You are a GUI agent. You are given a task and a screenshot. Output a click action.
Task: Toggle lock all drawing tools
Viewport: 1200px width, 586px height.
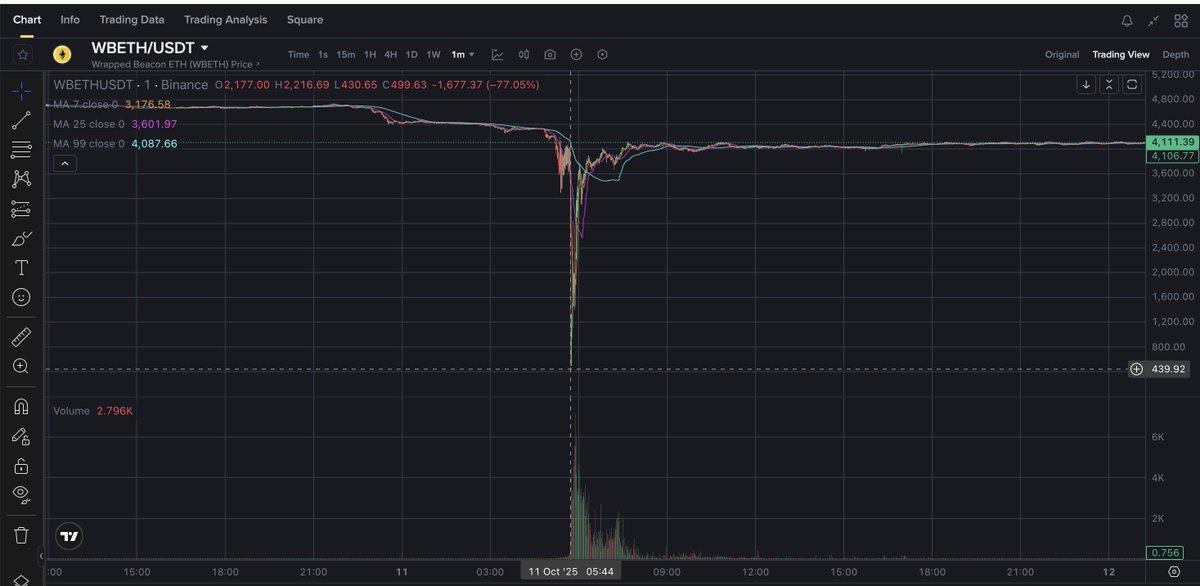(21, 465)
